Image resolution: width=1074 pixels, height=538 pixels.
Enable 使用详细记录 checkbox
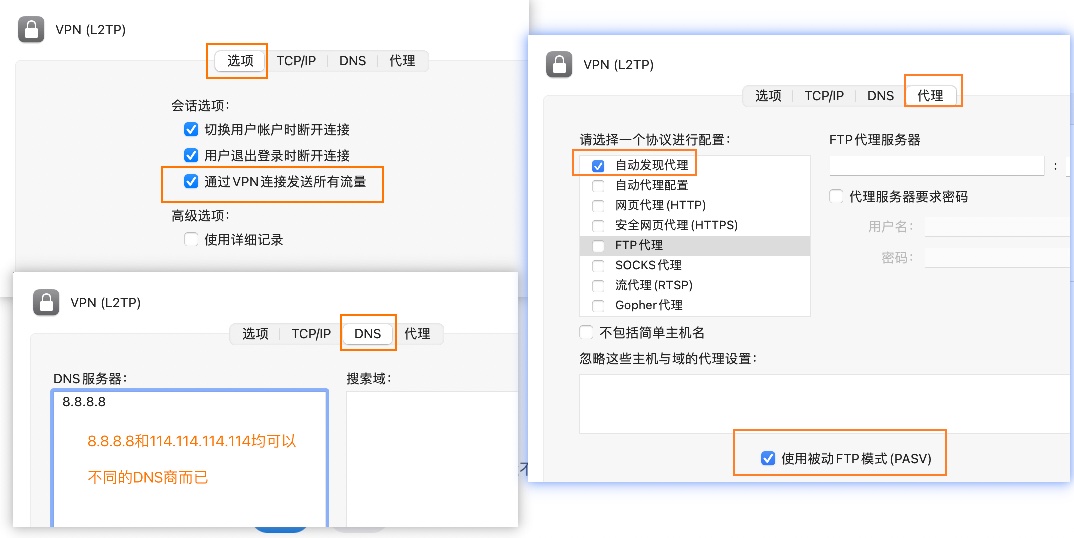click(191, 240)
